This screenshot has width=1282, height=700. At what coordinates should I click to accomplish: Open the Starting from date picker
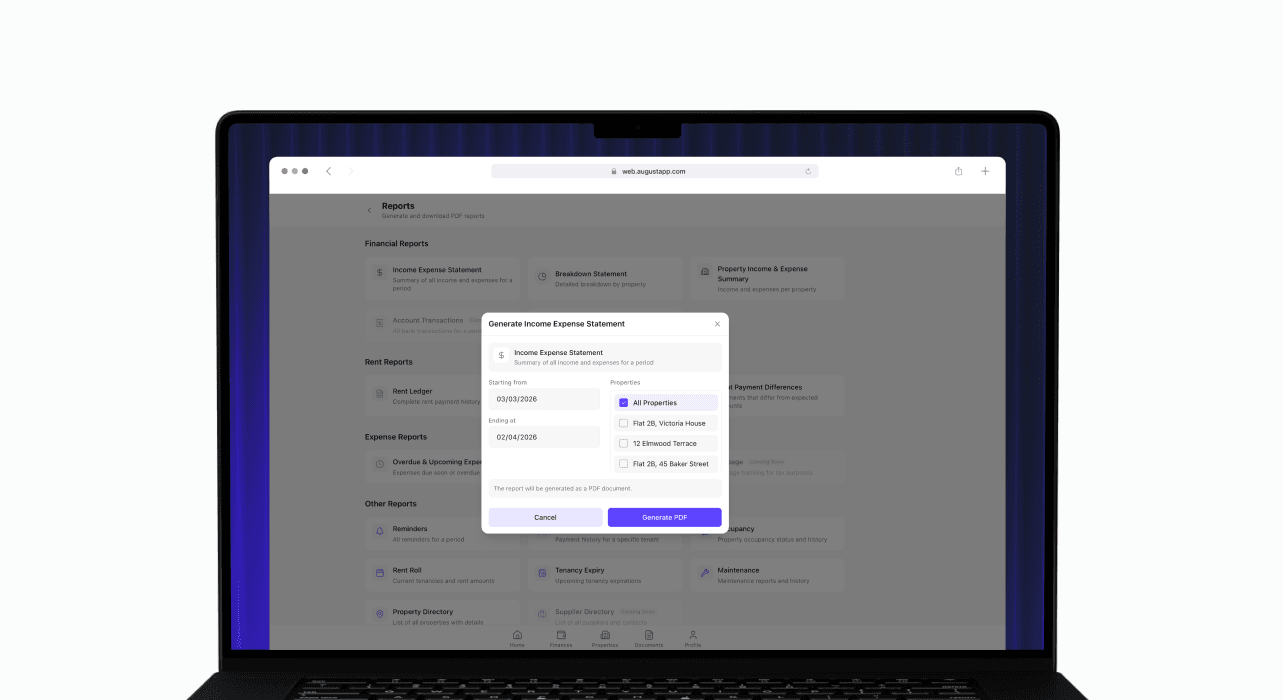point(544,398)
